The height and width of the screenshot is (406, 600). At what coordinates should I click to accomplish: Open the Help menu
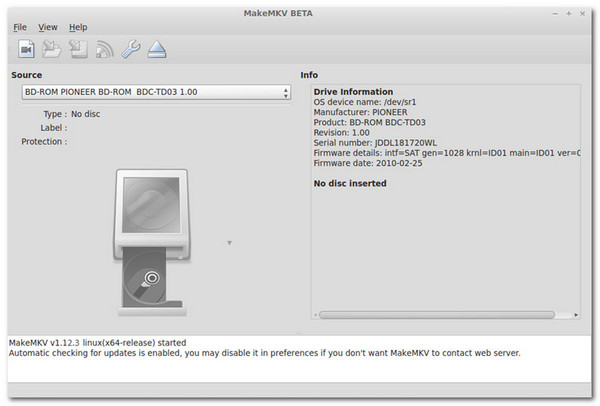[78, 27]
